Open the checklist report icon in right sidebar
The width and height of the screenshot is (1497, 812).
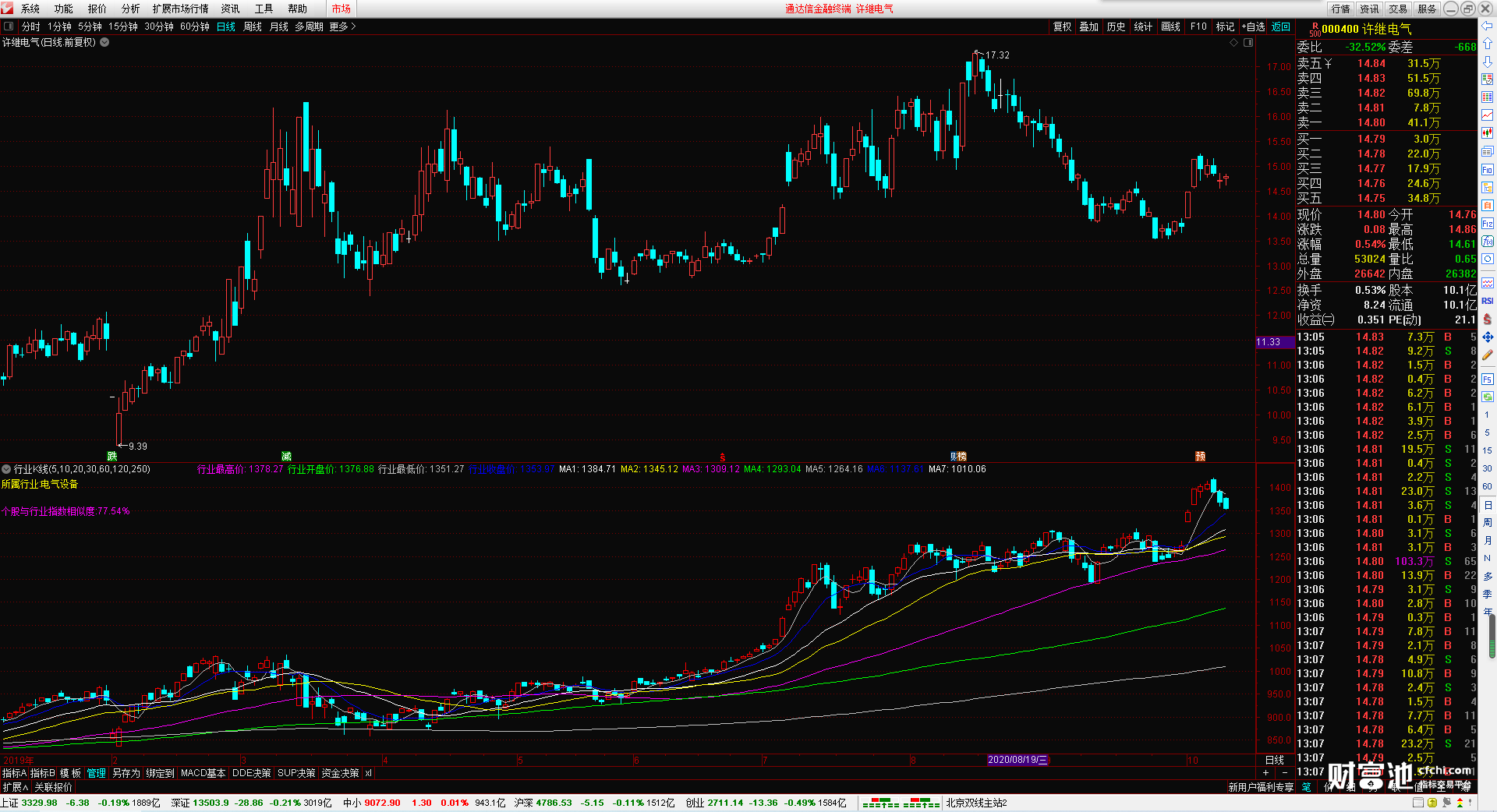(x=1487, y=79)
